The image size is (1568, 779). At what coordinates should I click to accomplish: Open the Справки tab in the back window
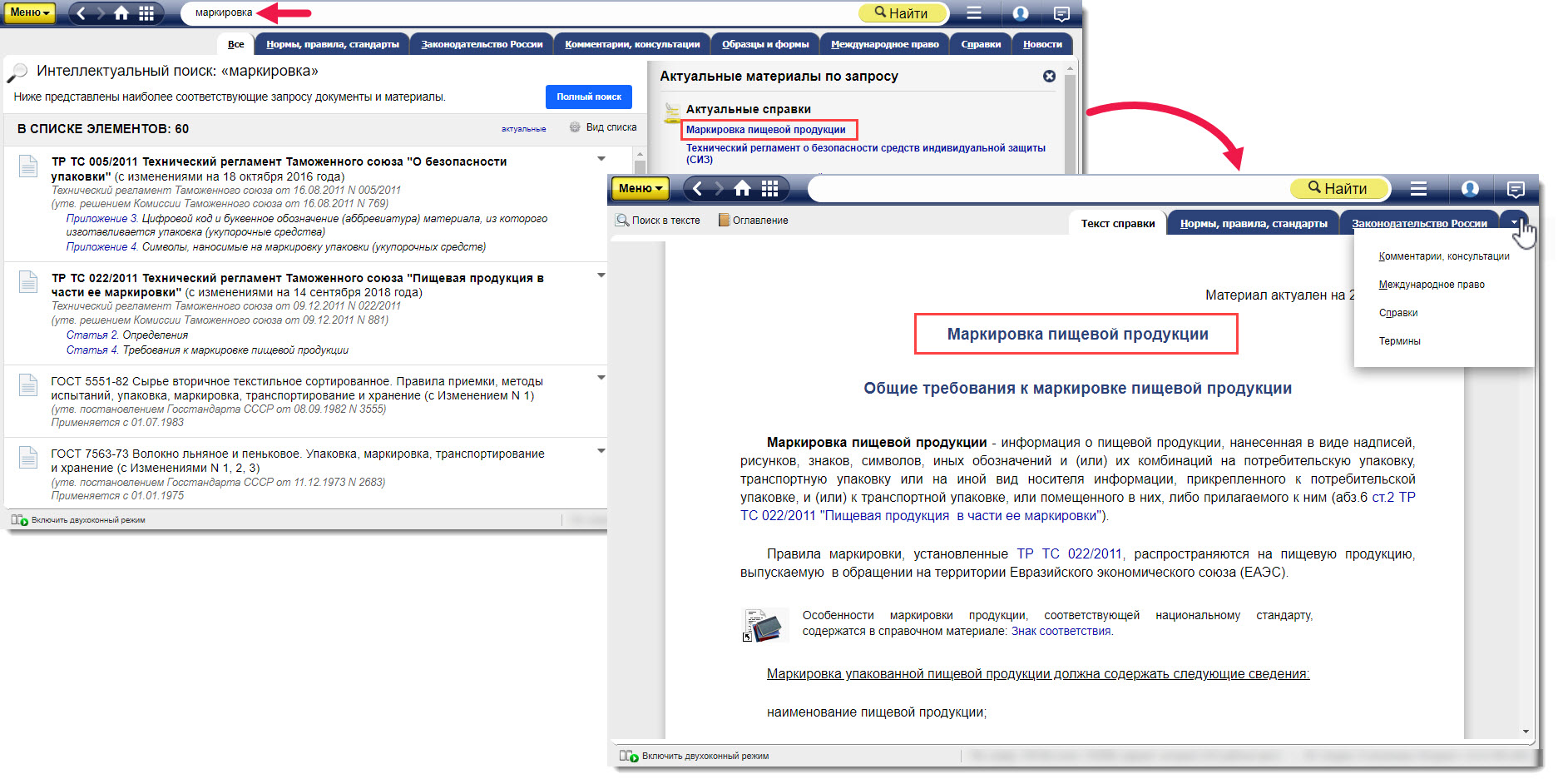click(x=981, y=44)
